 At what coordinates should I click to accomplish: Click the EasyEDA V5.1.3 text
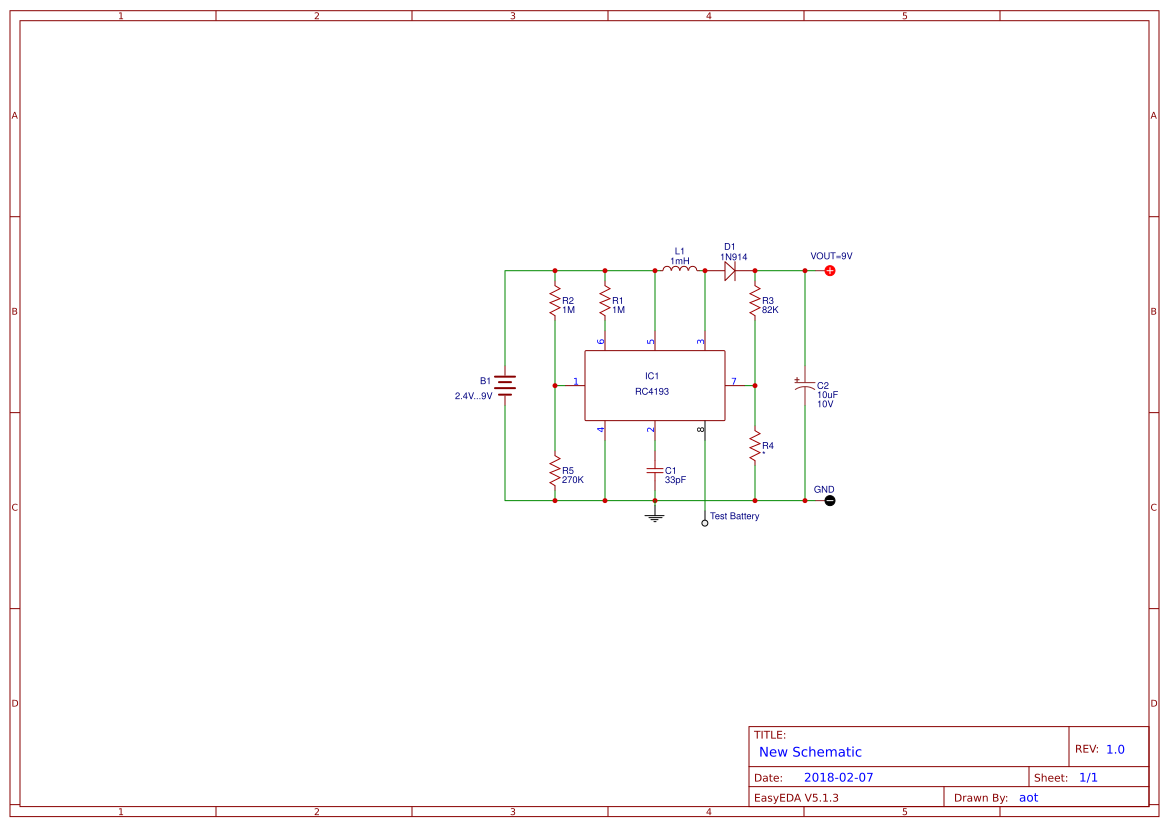pyautogui.click(x=796, y=797)
